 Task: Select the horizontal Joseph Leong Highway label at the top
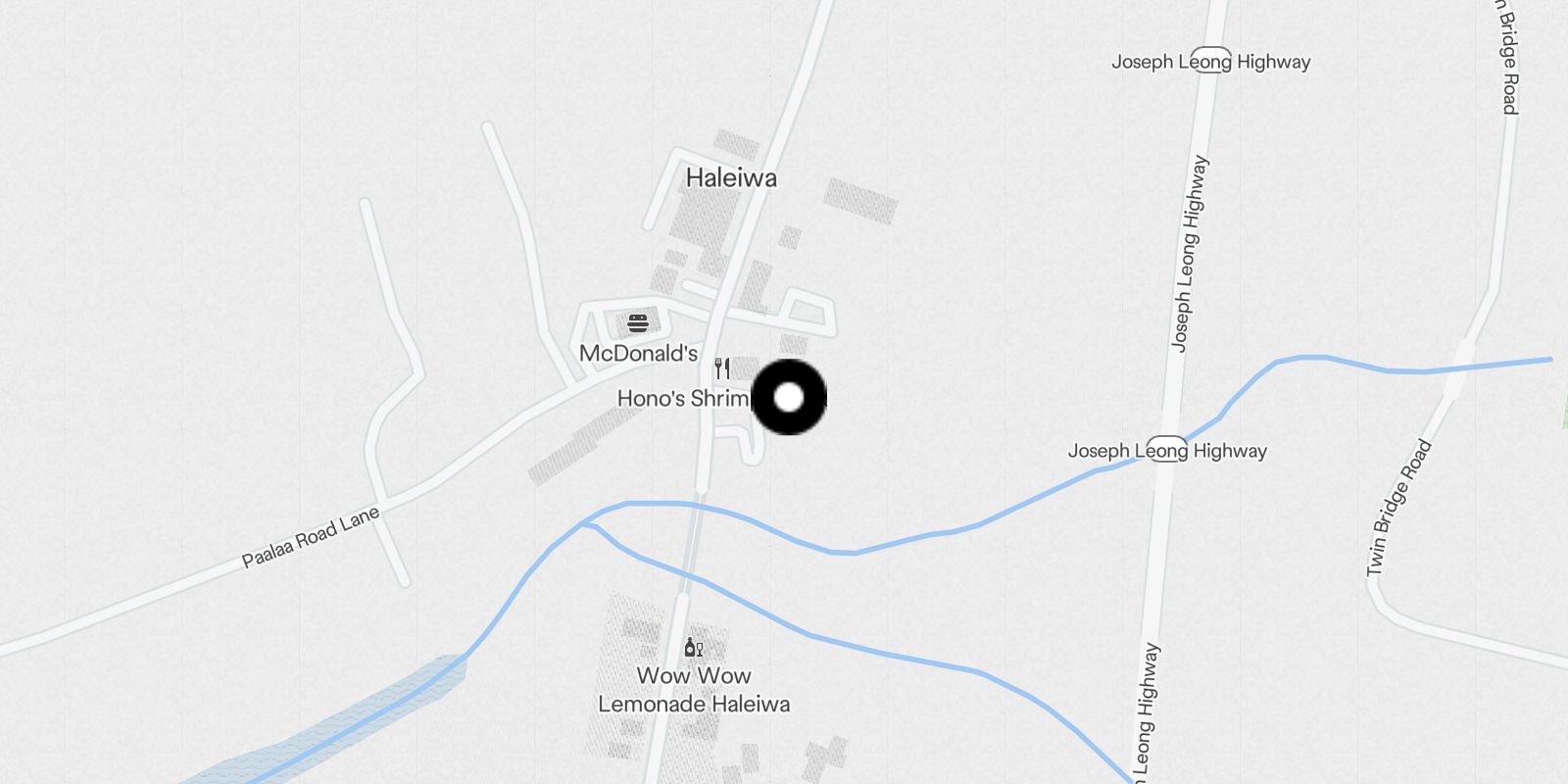pos(1210,62)
